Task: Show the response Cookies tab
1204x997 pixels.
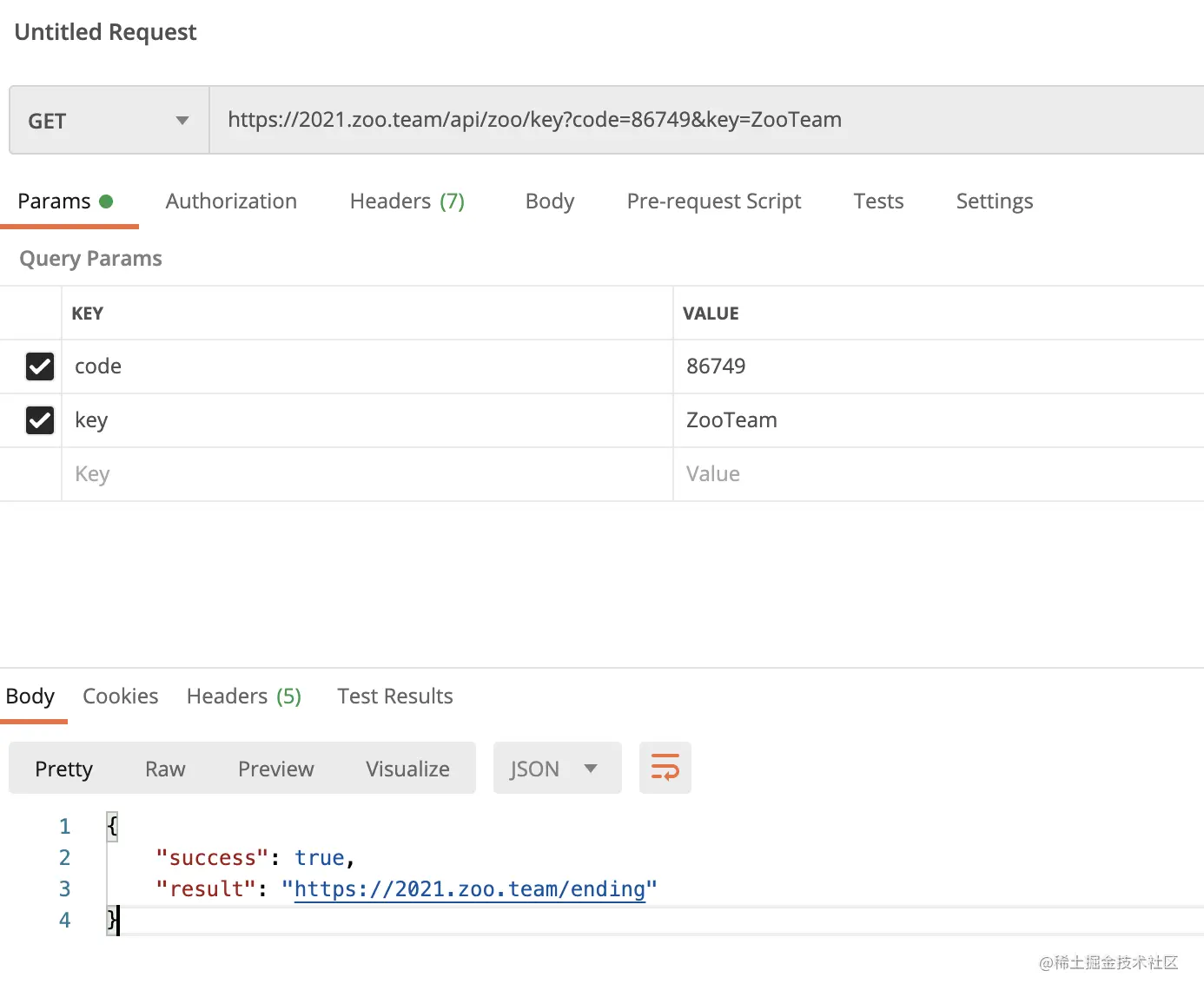Action: tap(120, 697)
